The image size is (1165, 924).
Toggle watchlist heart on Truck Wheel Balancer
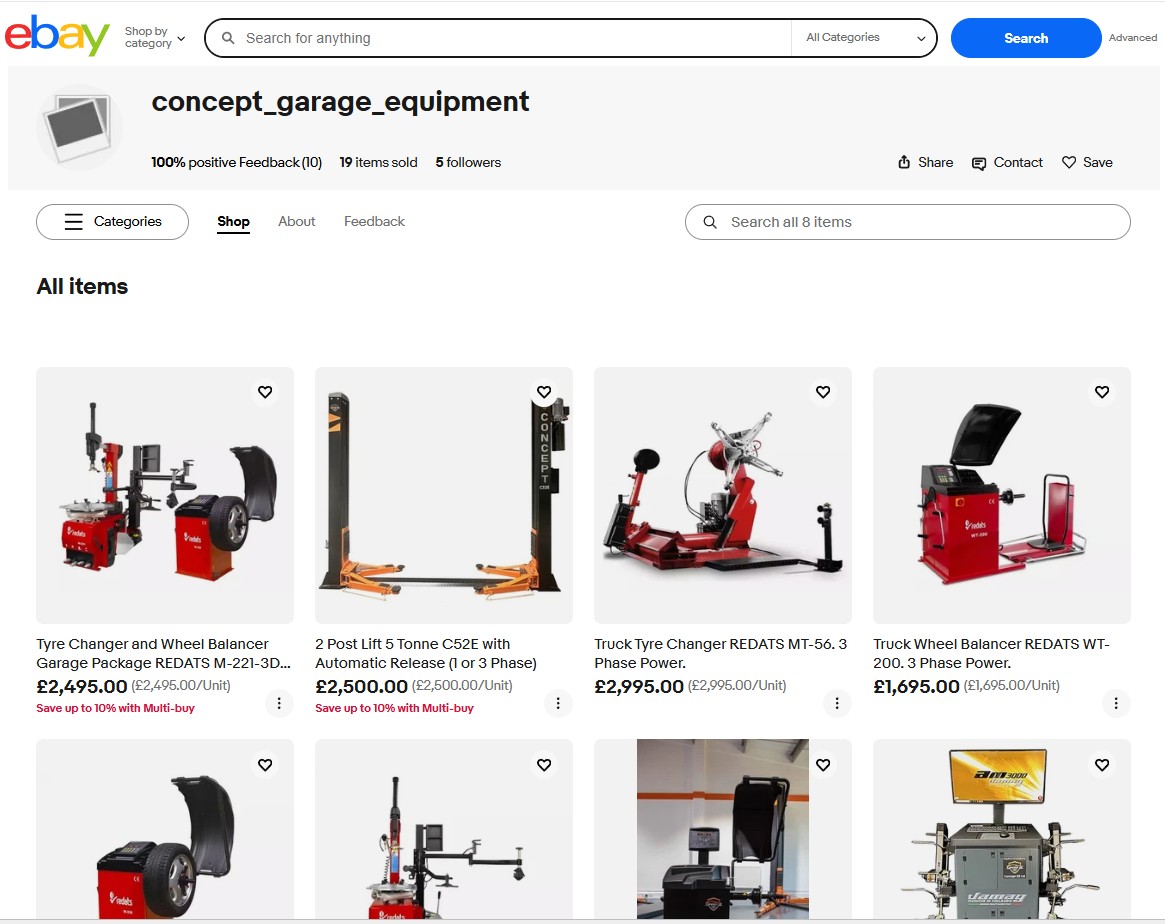pyautogui.click(x=1102, y=392)
